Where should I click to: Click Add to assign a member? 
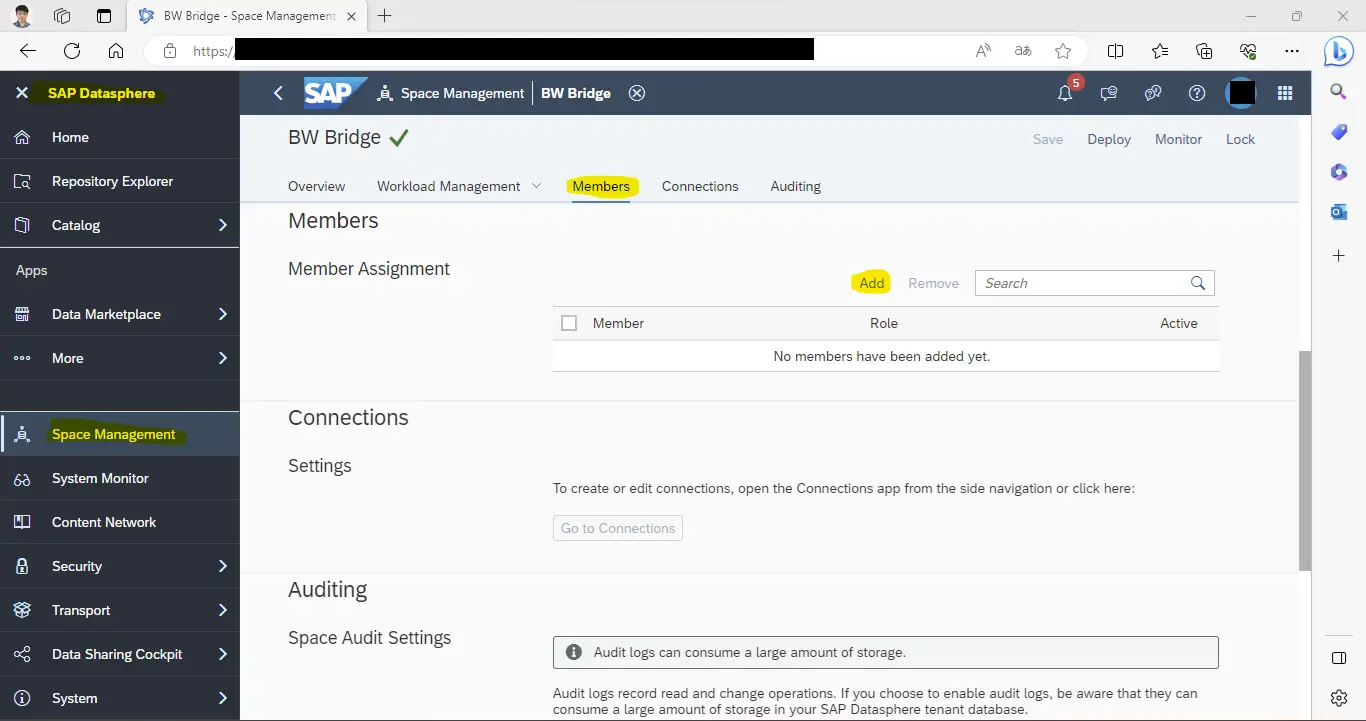[872, 283]
